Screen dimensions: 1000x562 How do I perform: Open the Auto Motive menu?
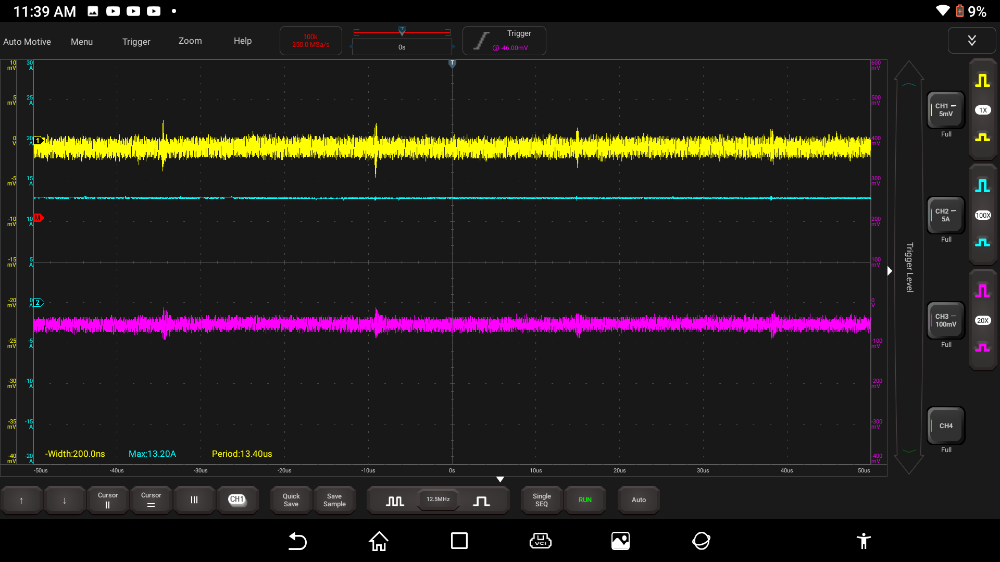pyautogui.click(x=27, y=42)
